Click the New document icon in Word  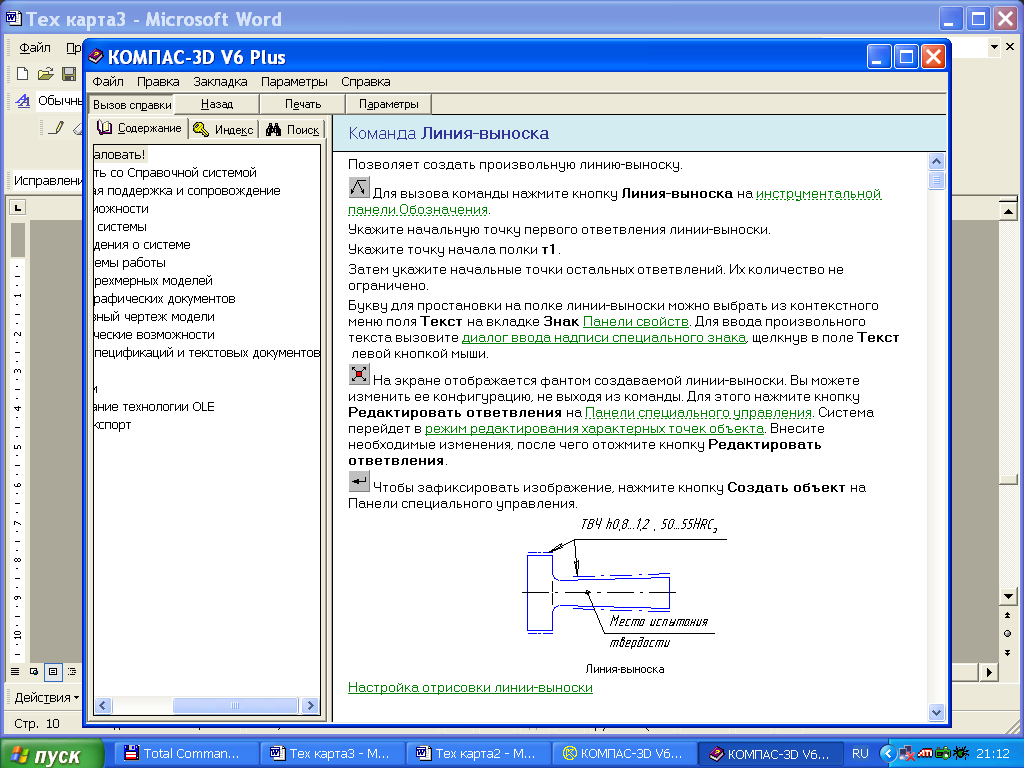(23, 74)
